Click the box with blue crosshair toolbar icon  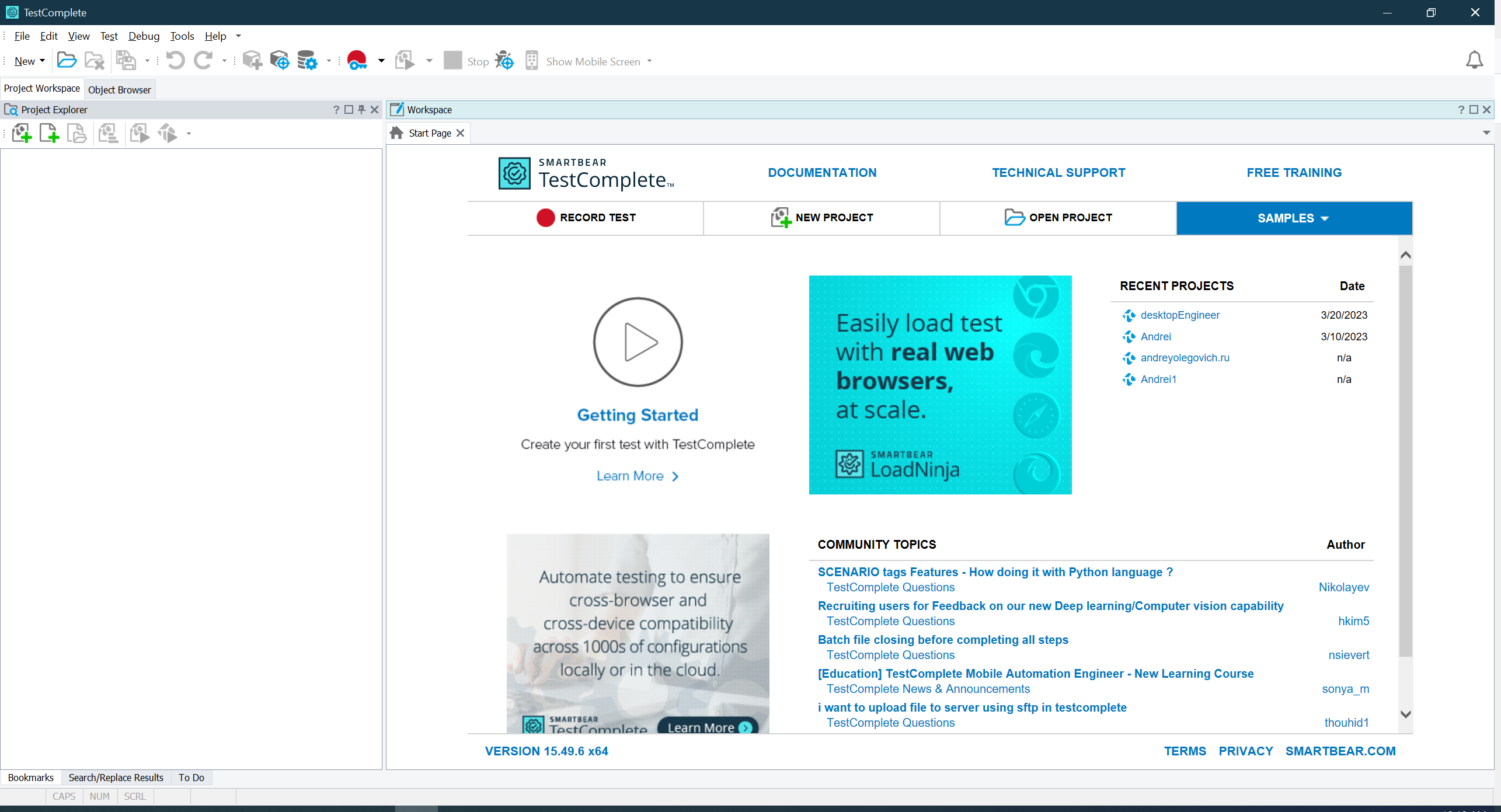(x=280, y=61)
